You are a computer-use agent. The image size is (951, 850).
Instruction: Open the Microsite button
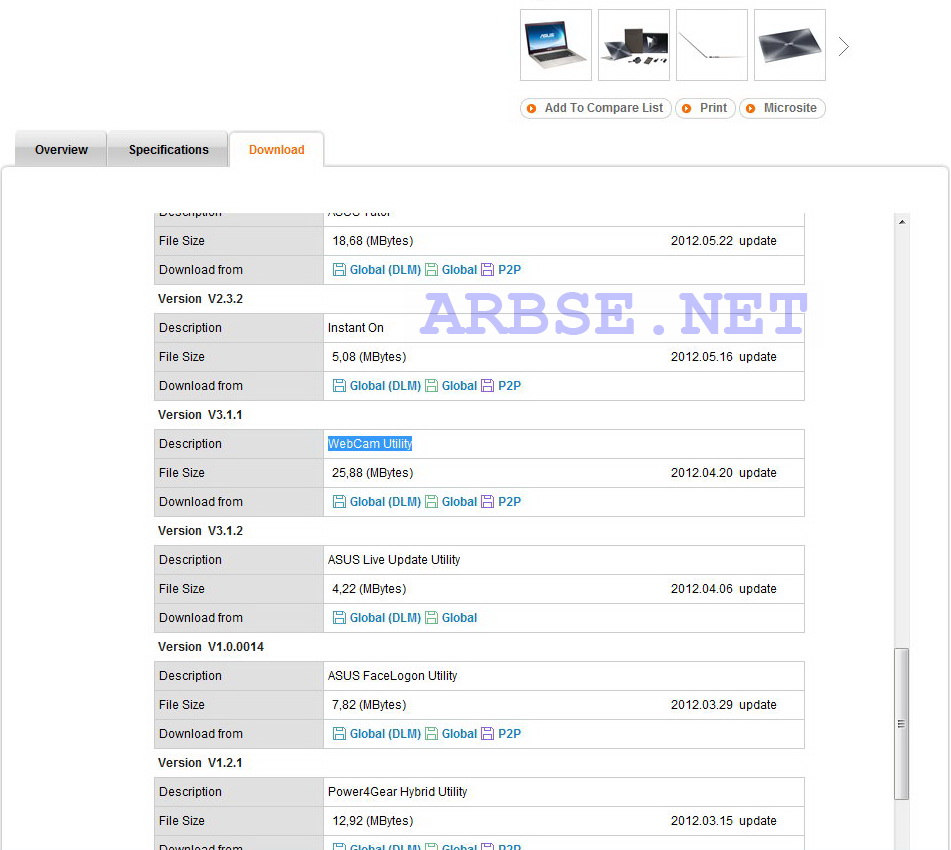click(x=782, y=108)
